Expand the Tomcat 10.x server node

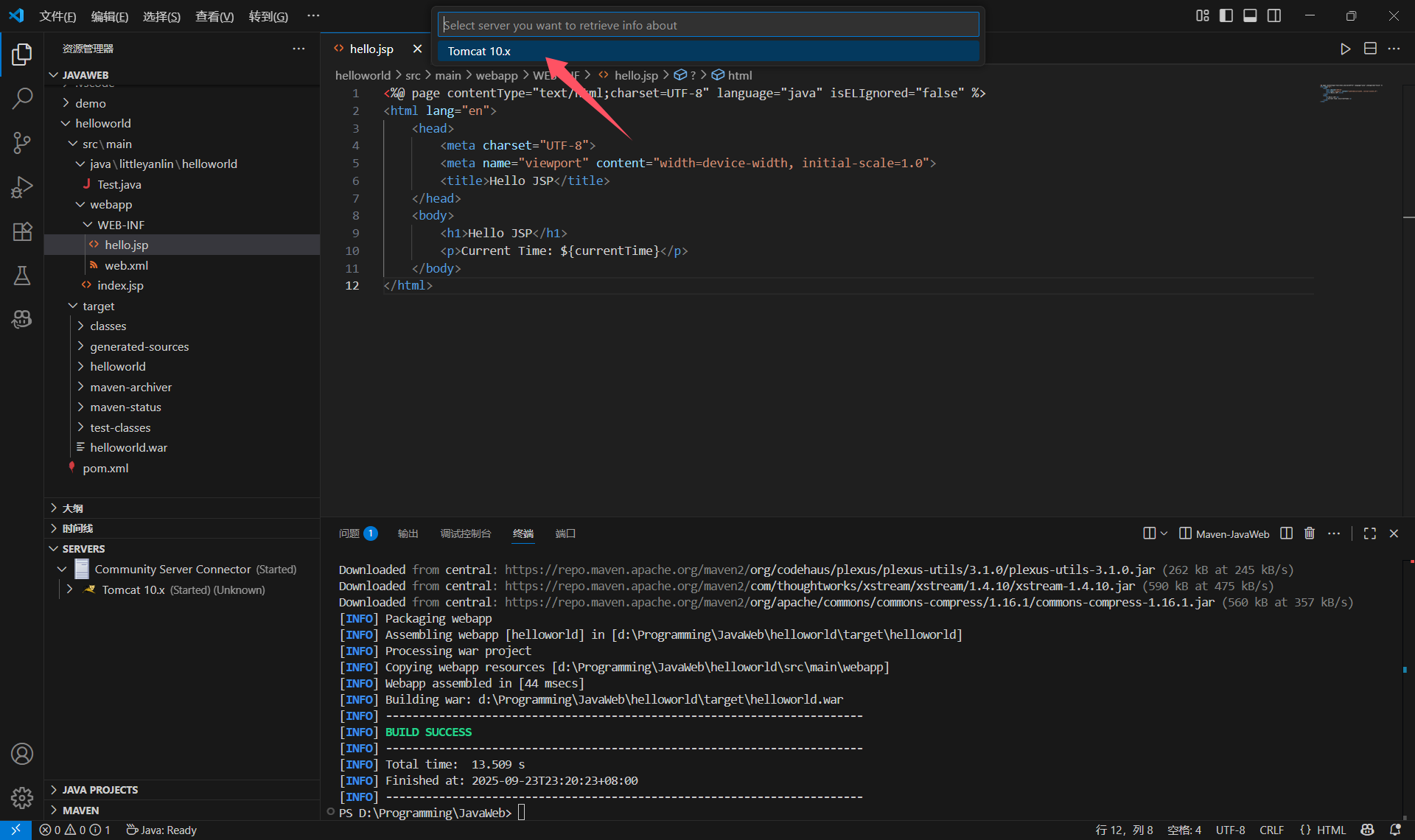pyautogui.click(x=70, y=589)
